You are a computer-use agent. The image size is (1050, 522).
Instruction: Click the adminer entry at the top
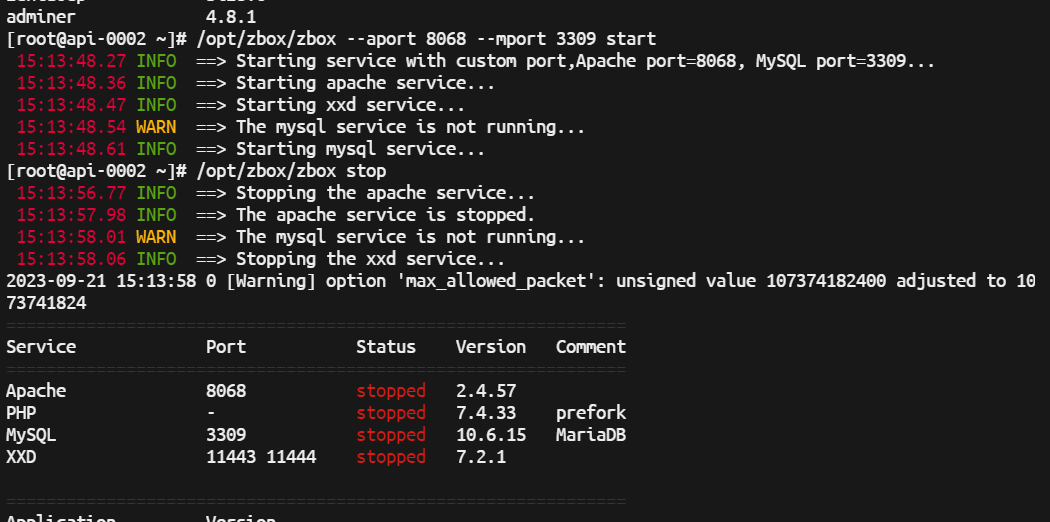click(40, 17)
